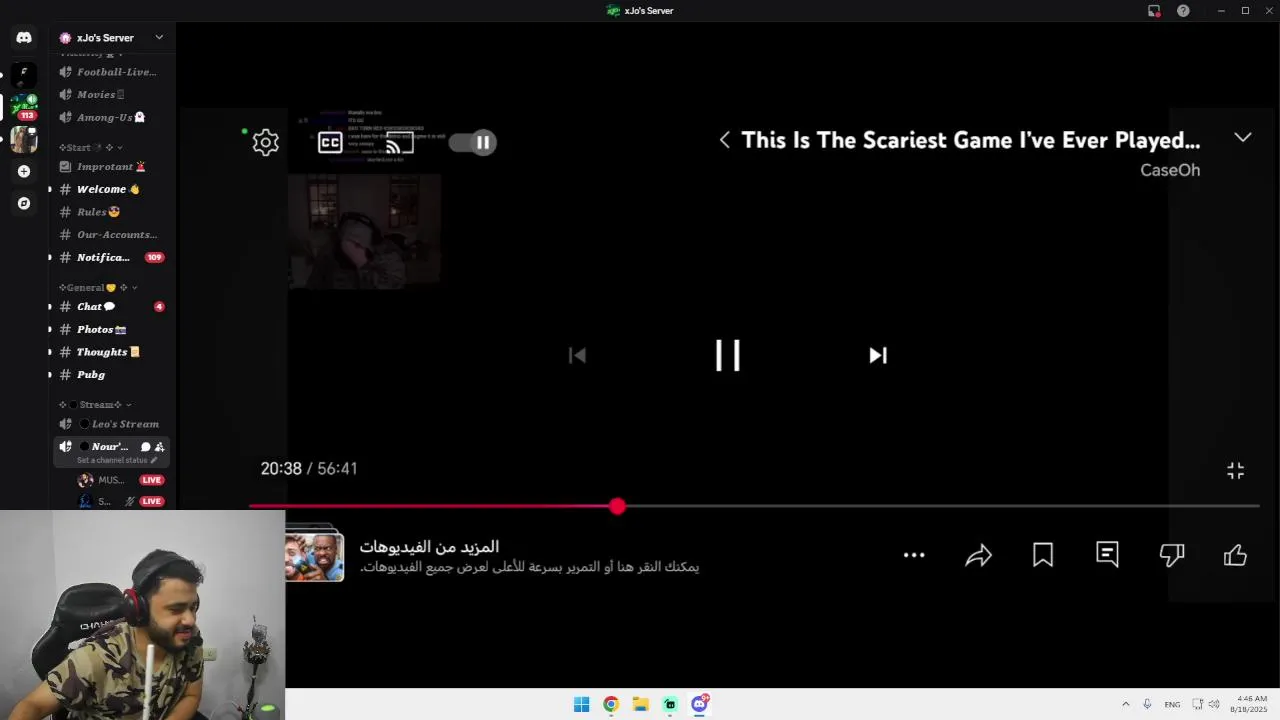The width and height of the screenshot is (1280, 720).
Task: Open xJo's Server dropdown menu
Action: pyautogui.click(x=159, y=38)
